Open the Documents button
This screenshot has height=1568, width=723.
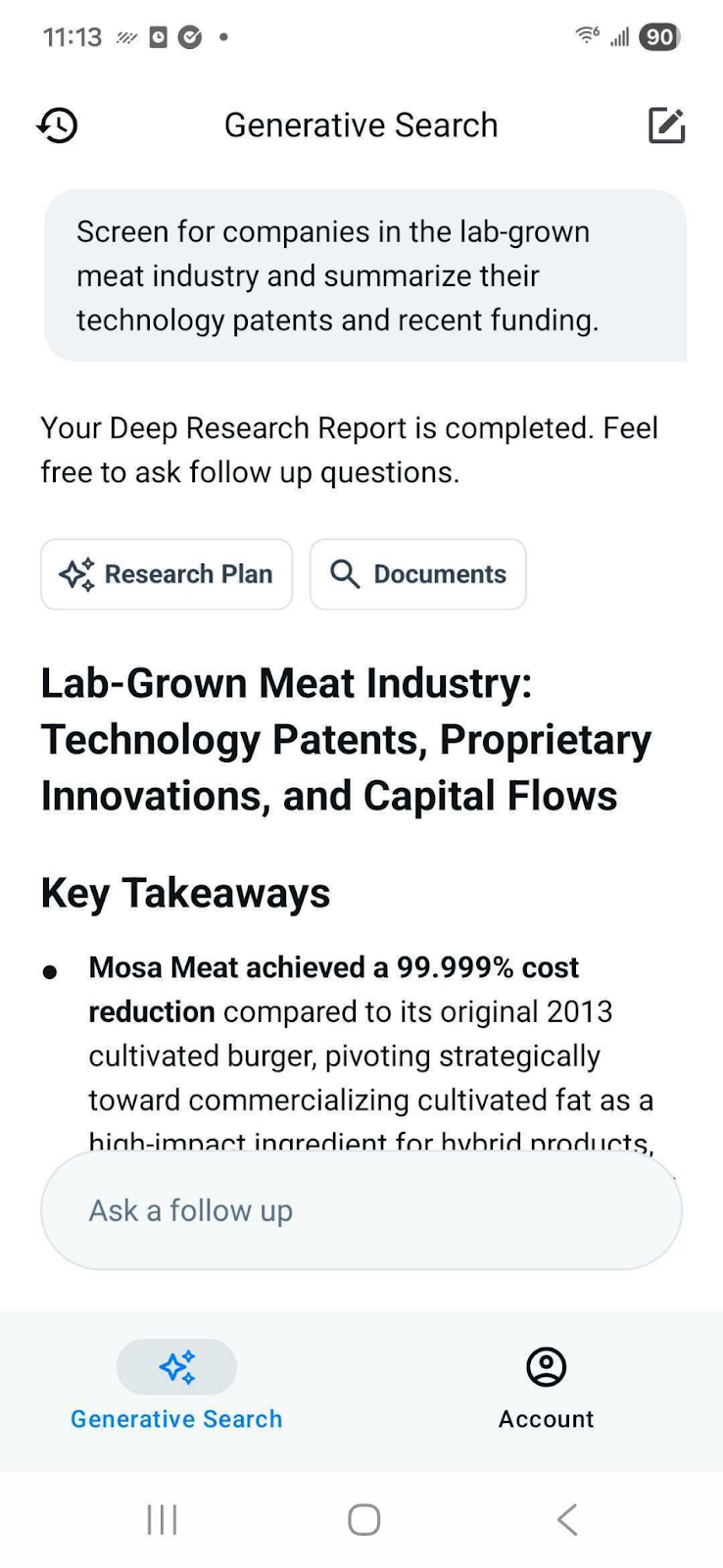418,574
